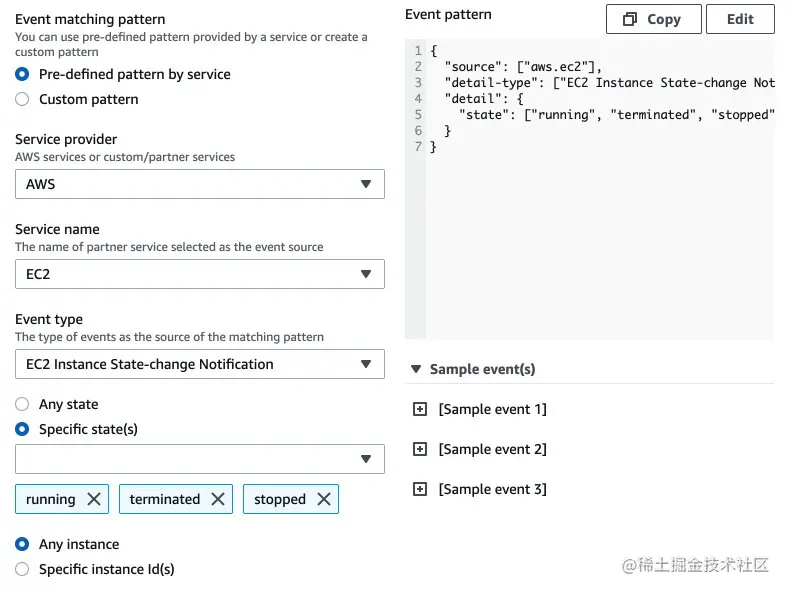Collapse the Sample event(s) section
The height and width of the screenshot is (592, 787).
click(x=416, y=369)
